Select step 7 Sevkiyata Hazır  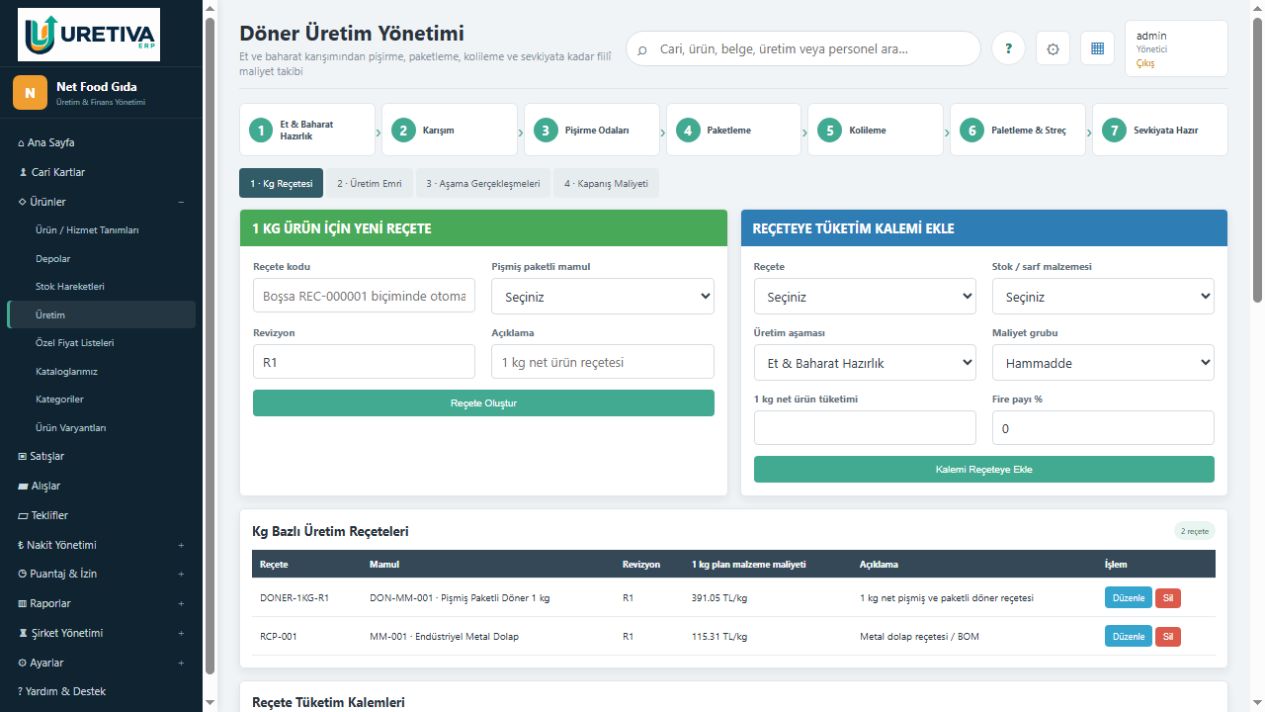(x=1159, y=130)
